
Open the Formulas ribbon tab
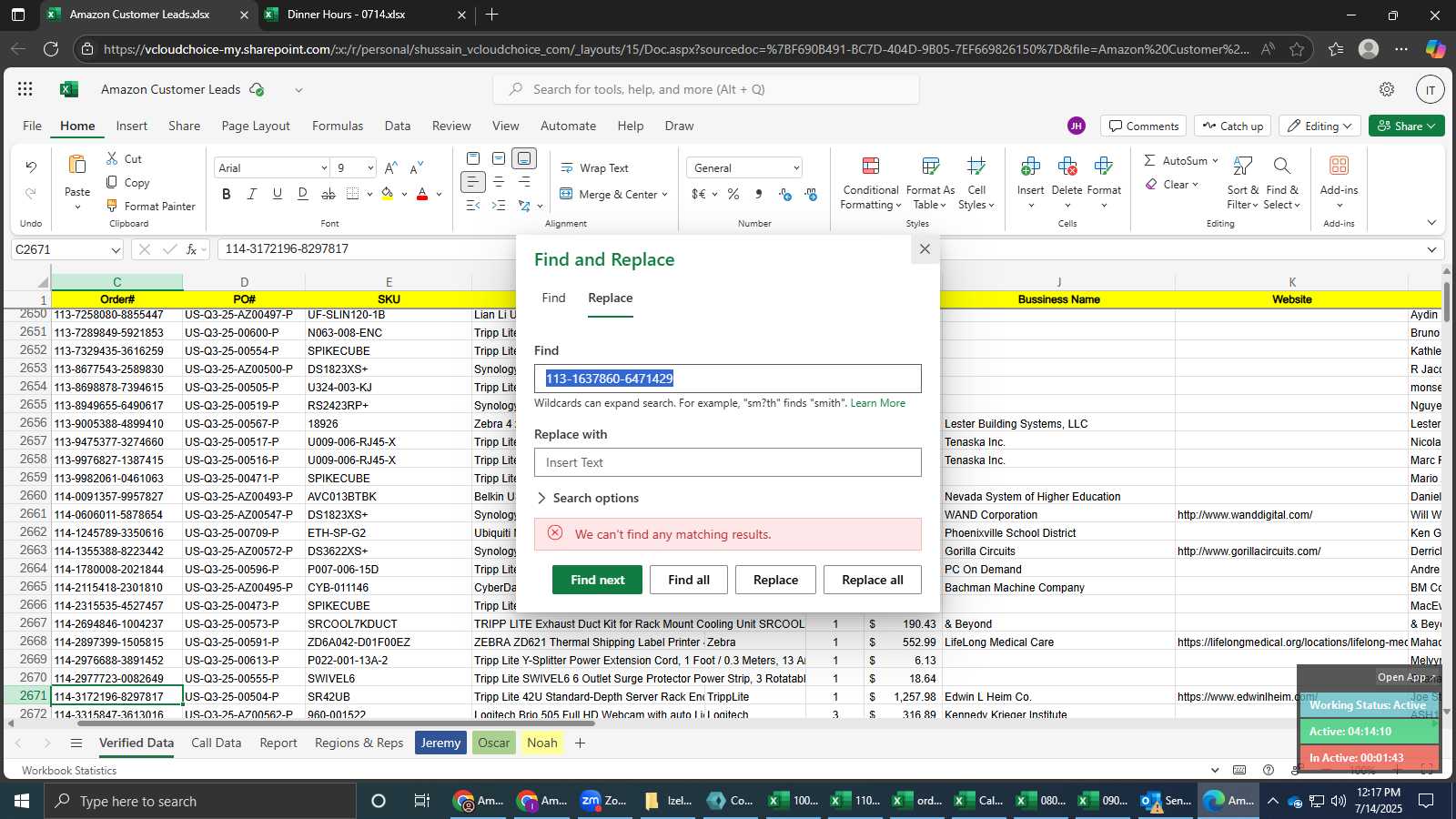coord(338,126)
